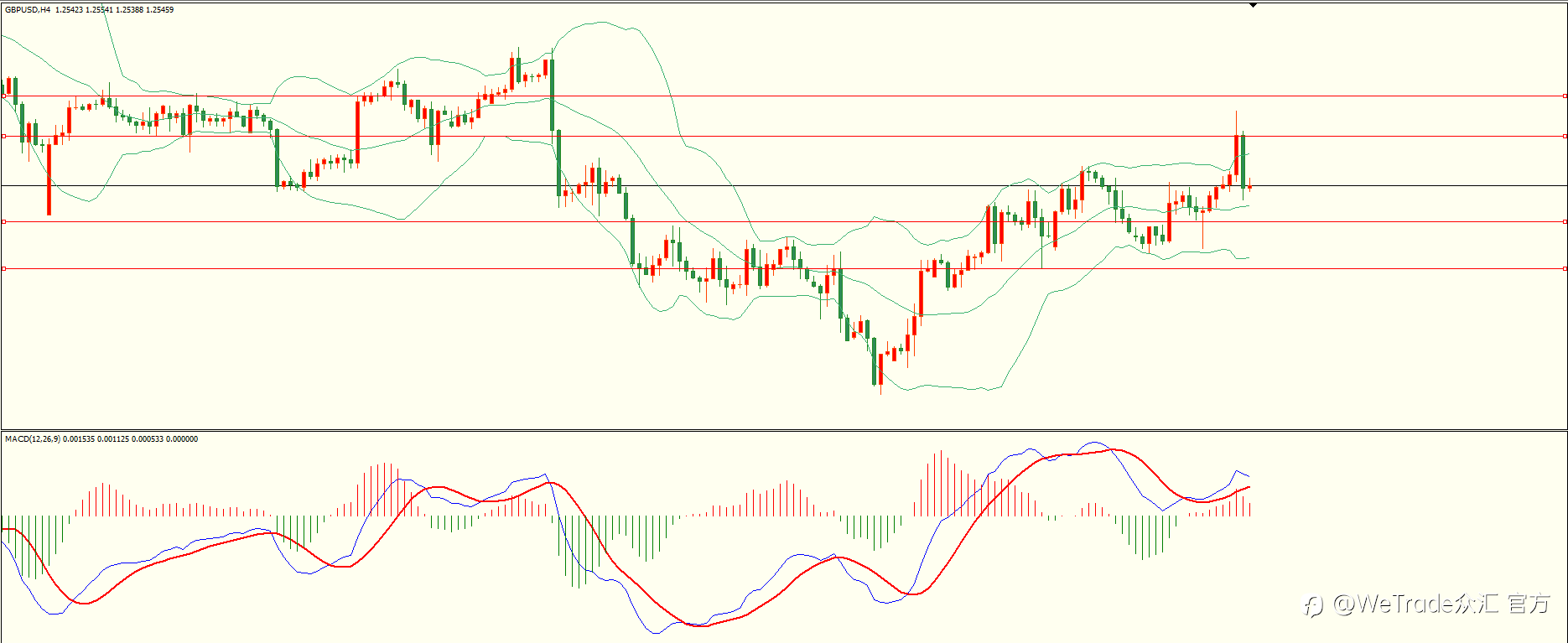Click the GBPUSD,H4 symbol label
This screenshot has width=1568, height=643.
click(x=28, y=10)
